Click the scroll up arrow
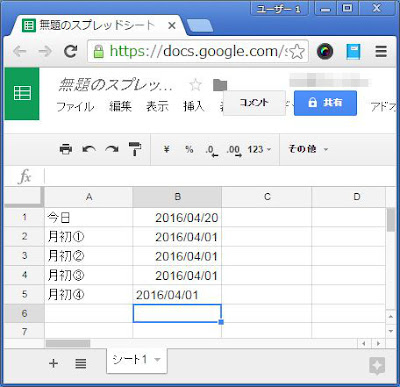 (x=391, y=317)
